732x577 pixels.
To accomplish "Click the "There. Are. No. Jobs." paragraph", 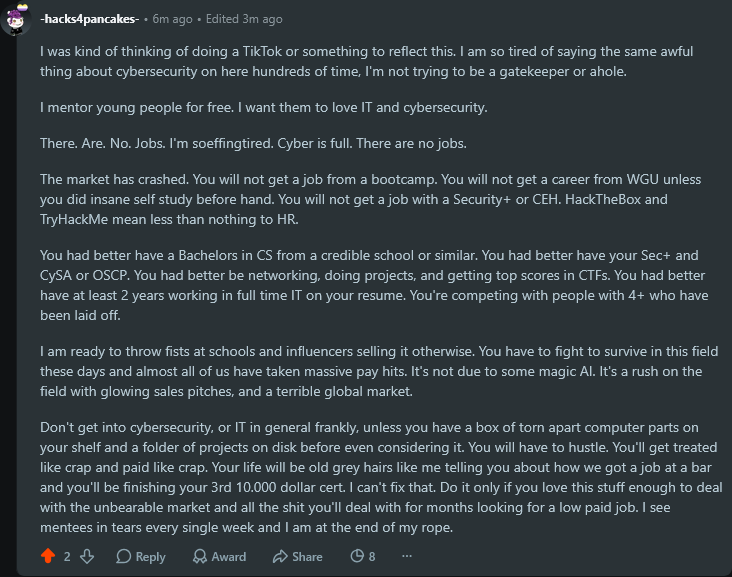I will [x=253, y=143].
